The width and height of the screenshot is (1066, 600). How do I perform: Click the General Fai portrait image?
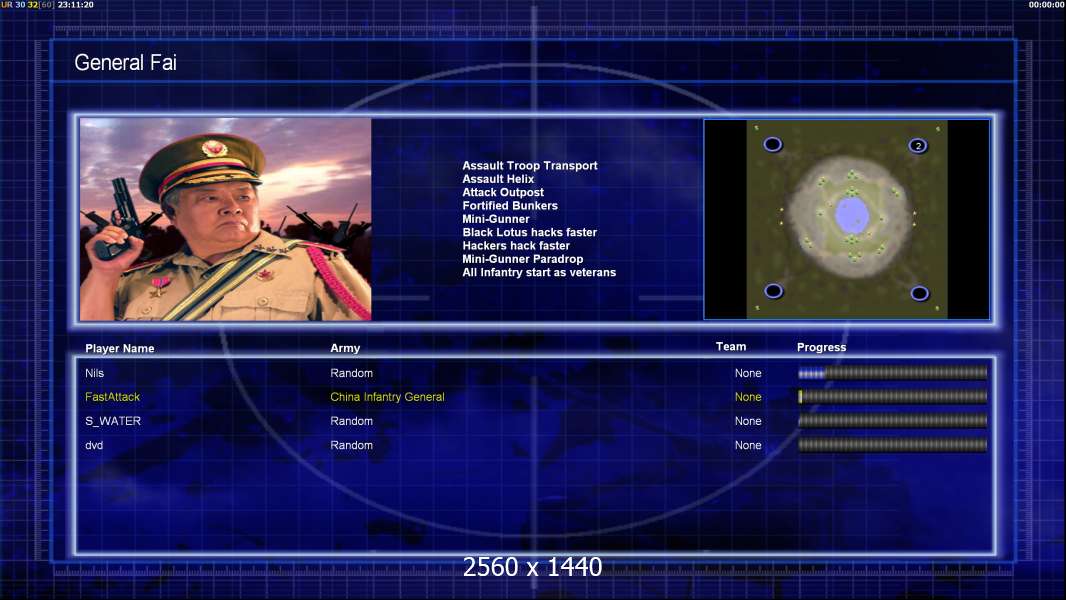pos(226,219)
